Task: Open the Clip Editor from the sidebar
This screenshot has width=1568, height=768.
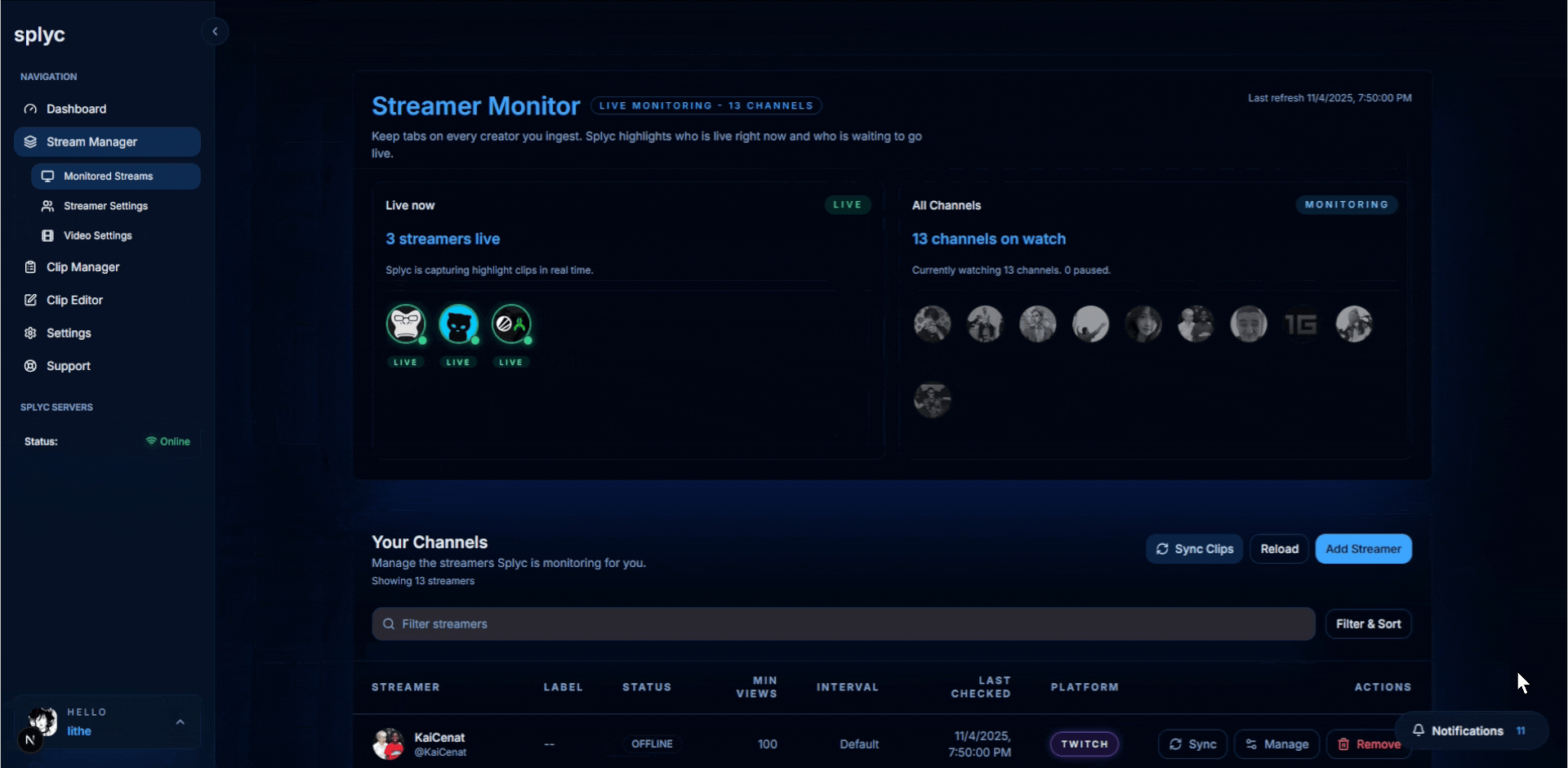Action: (x=30, y=300)
